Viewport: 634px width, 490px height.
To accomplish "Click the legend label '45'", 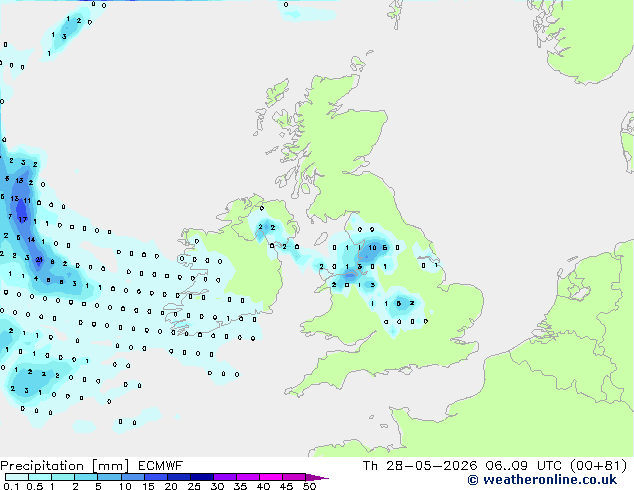I will [286, 486].
